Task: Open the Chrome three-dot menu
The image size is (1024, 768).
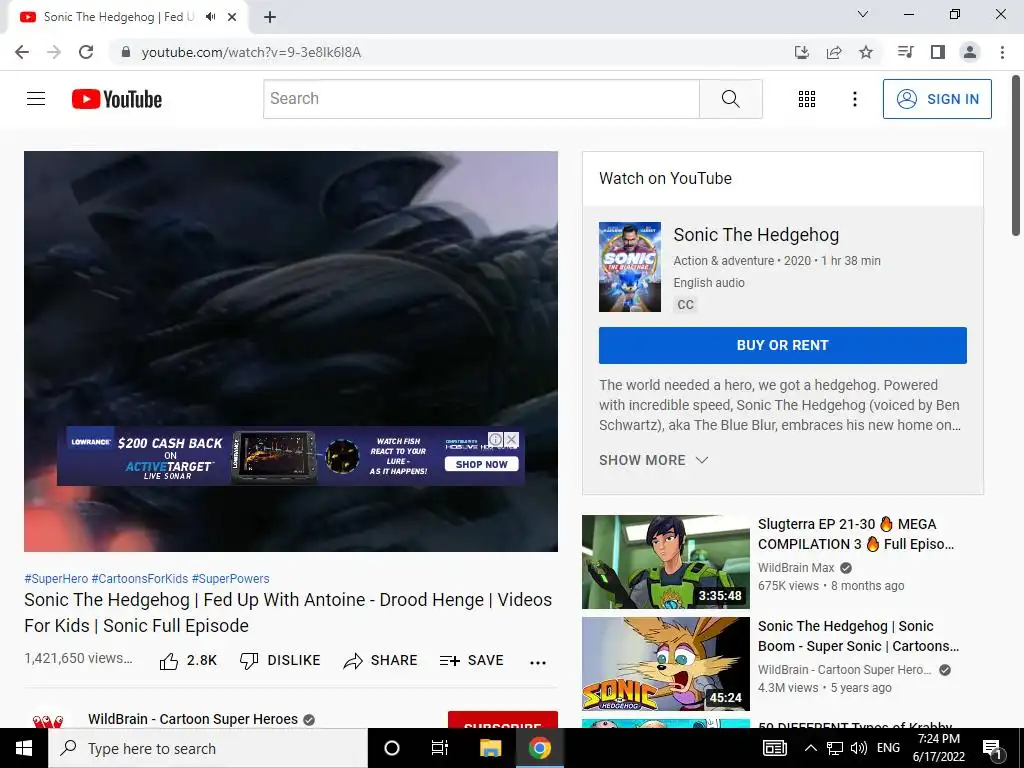Action: (x=1002, y=52)
